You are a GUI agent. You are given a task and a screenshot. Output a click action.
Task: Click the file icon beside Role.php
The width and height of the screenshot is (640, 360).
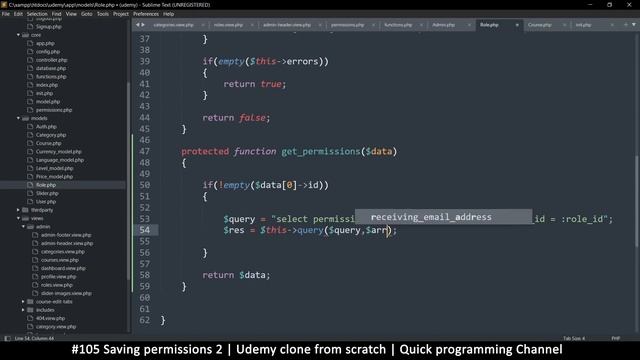pyautogui.click(x=30, y=185)
